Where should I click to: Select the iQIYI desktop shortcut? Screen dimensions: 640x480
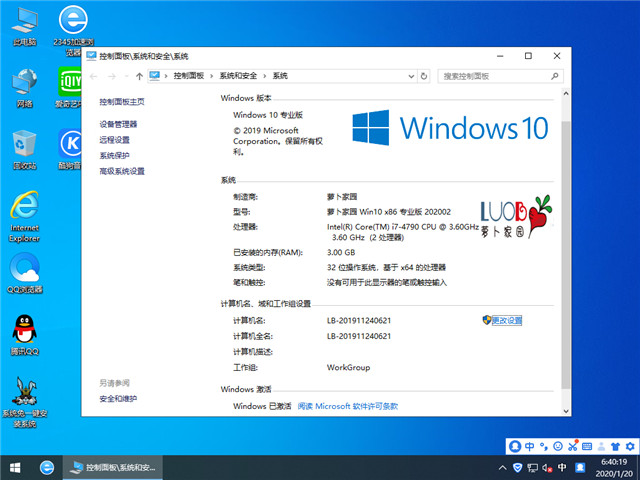click(x=69, y=87)
